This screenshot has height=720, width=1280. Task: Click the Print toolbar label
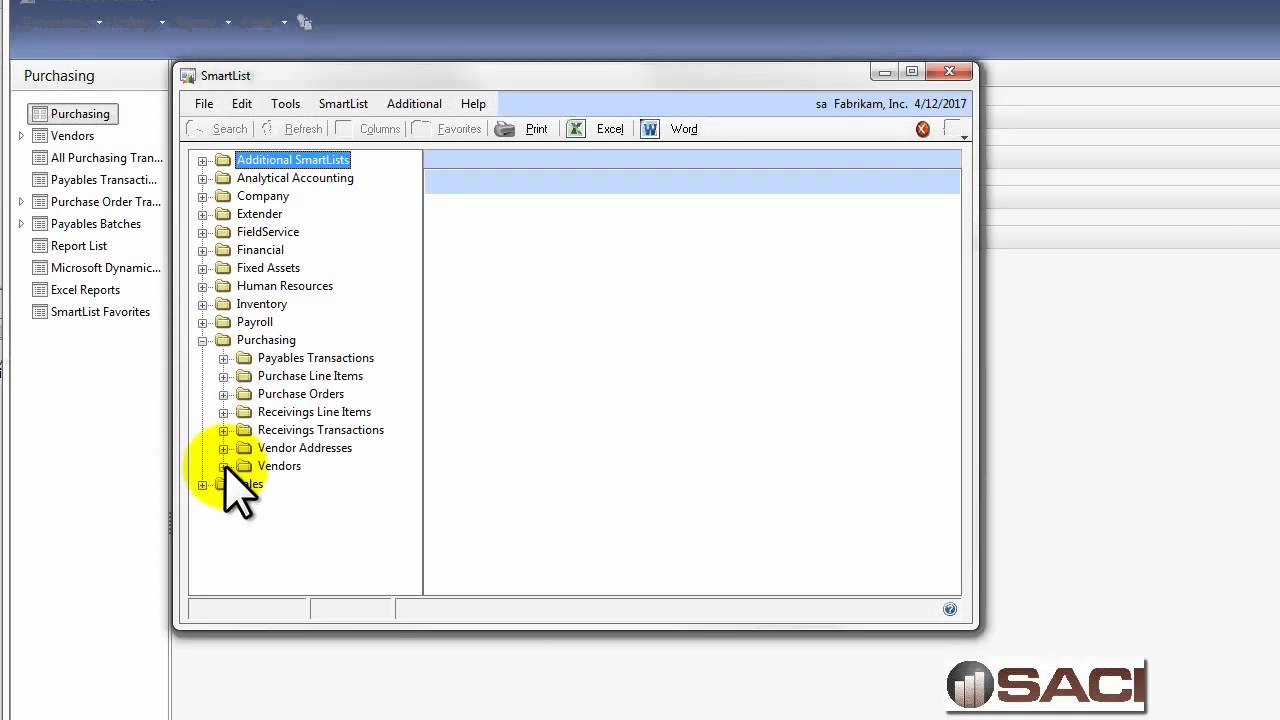537,129
